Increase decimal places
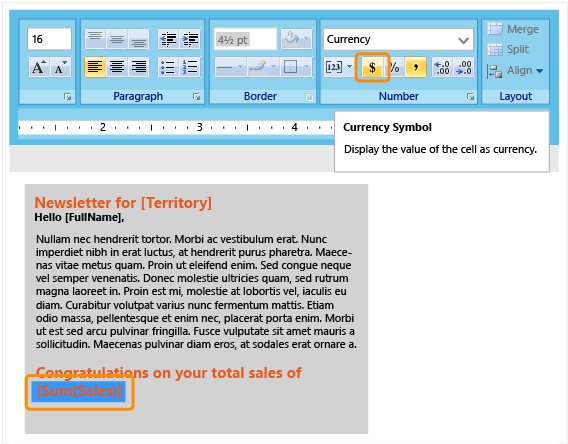 click(443, 67)
